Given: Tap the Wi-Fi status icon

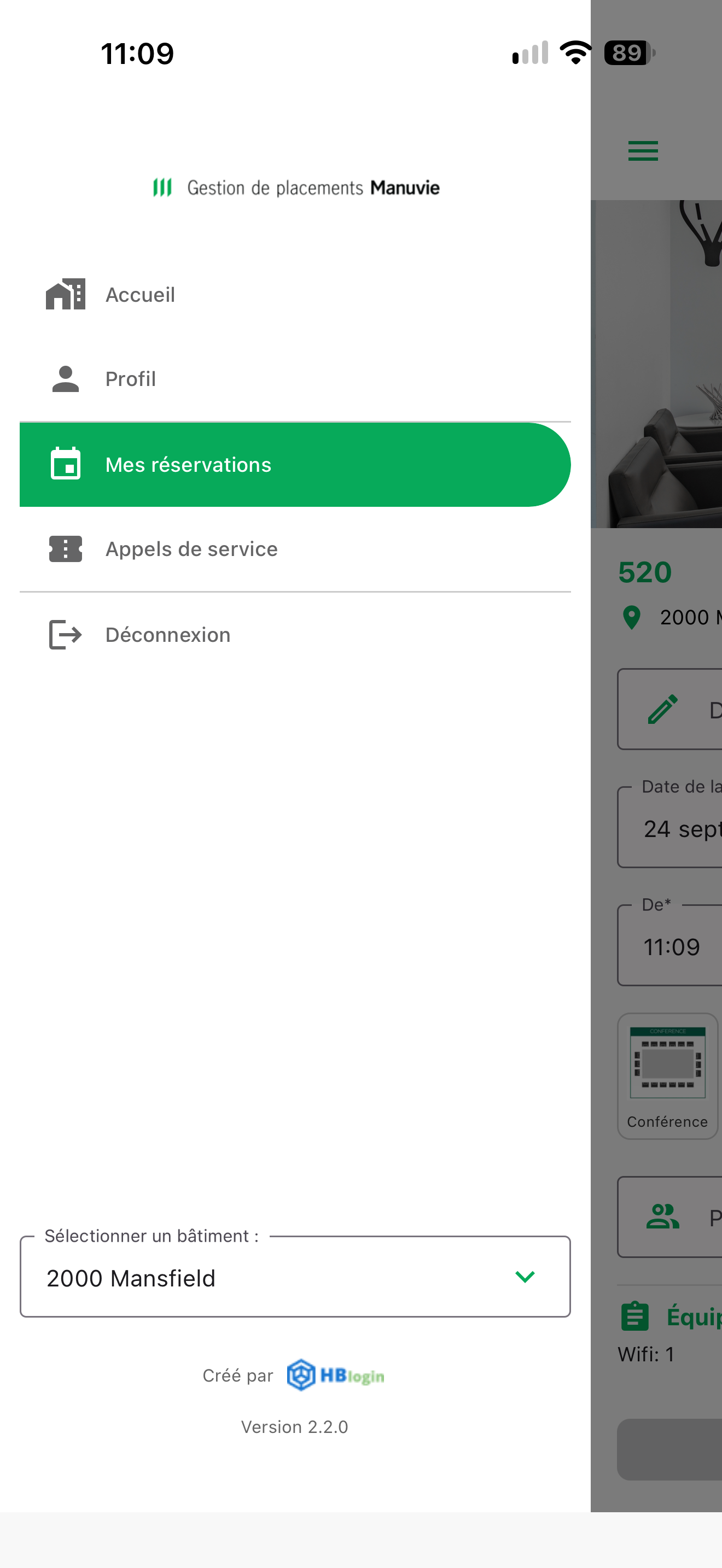Looking at the screenshot, I should [575, 52].
